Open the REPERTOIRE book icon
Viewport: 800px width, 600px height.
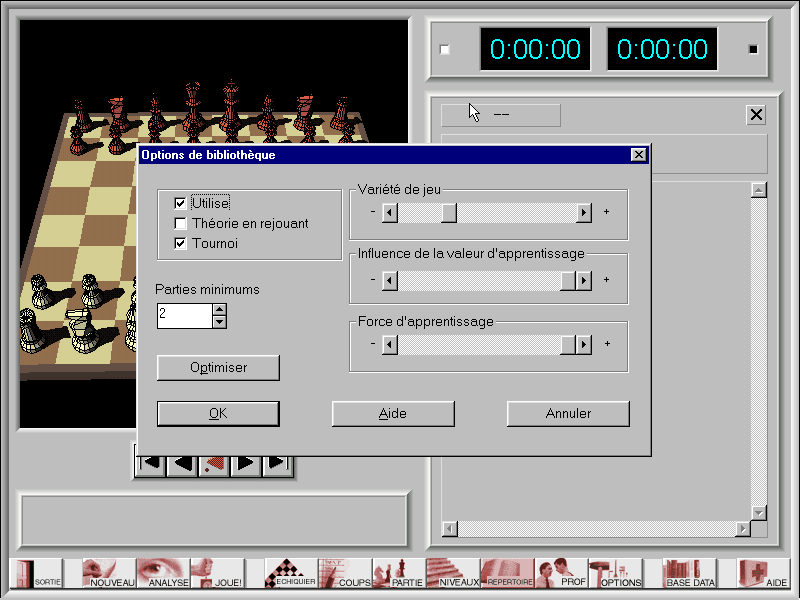coord(507,573)
